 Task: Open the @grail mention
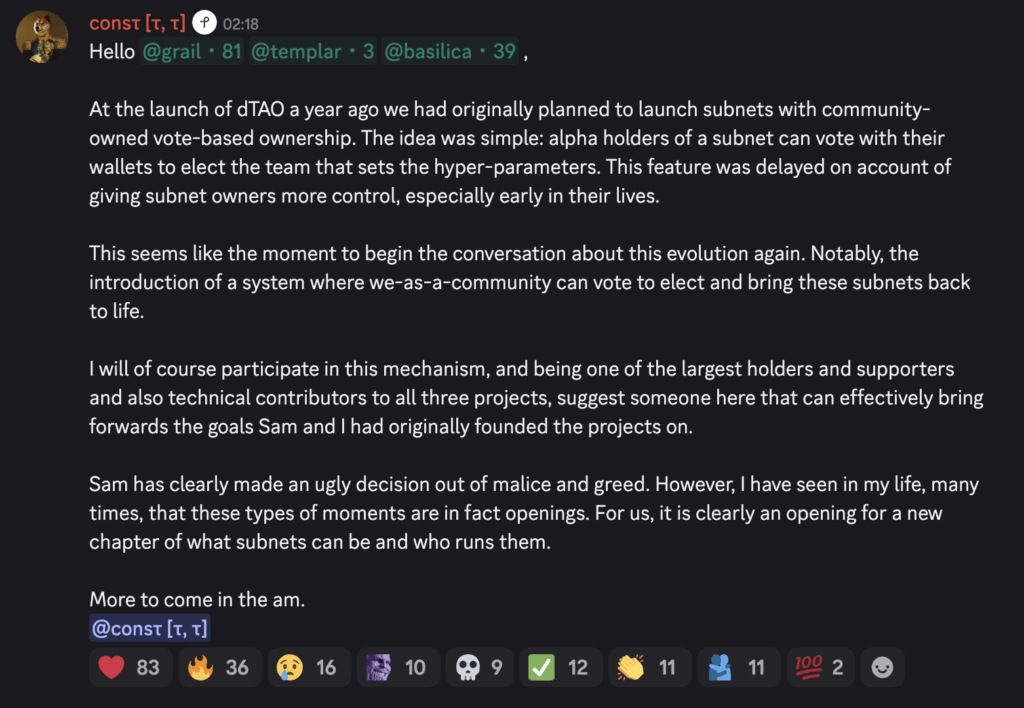[192, 52]
